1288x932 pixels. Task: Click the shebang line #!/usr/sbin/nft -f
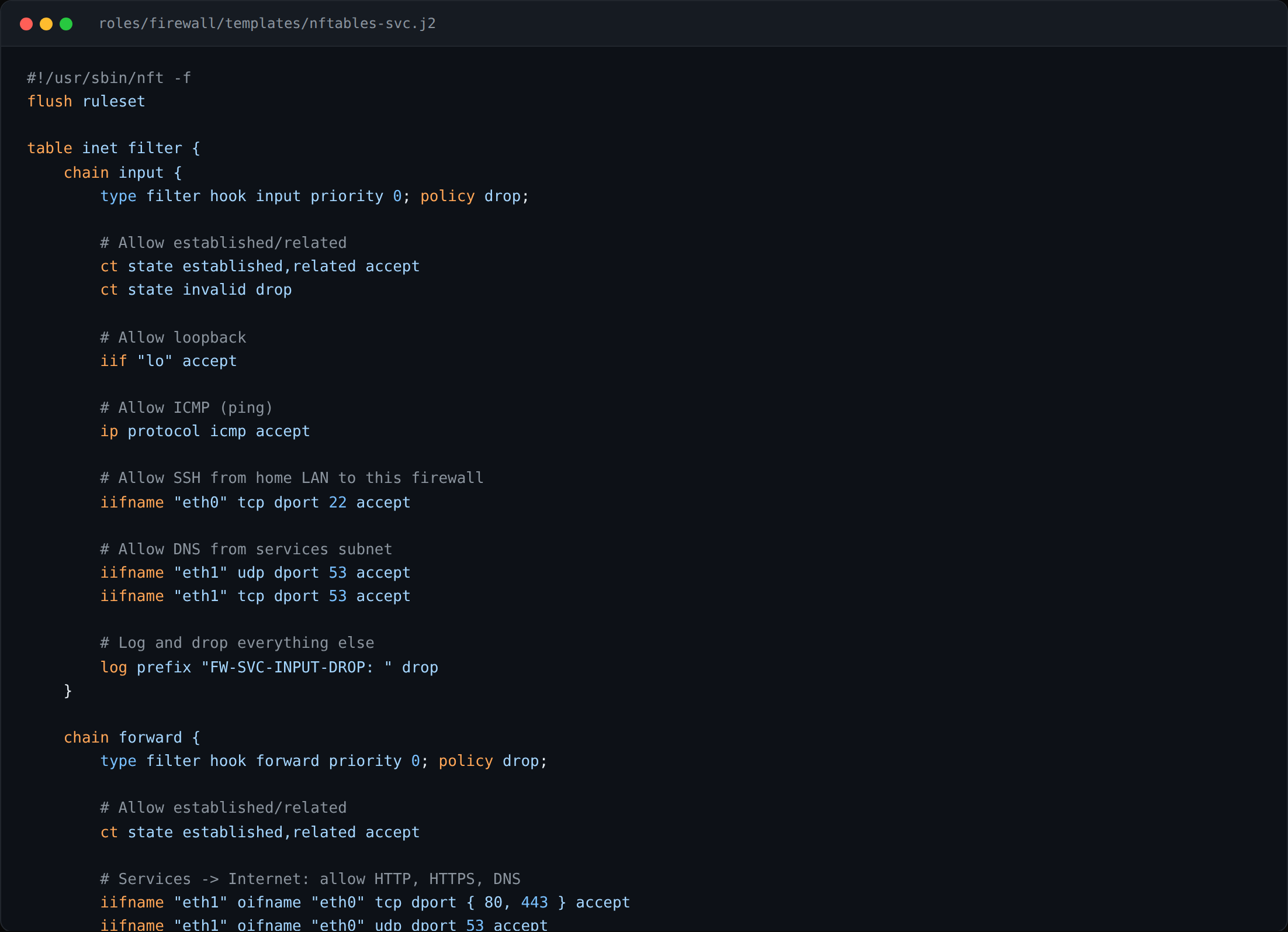coord(109,78)
